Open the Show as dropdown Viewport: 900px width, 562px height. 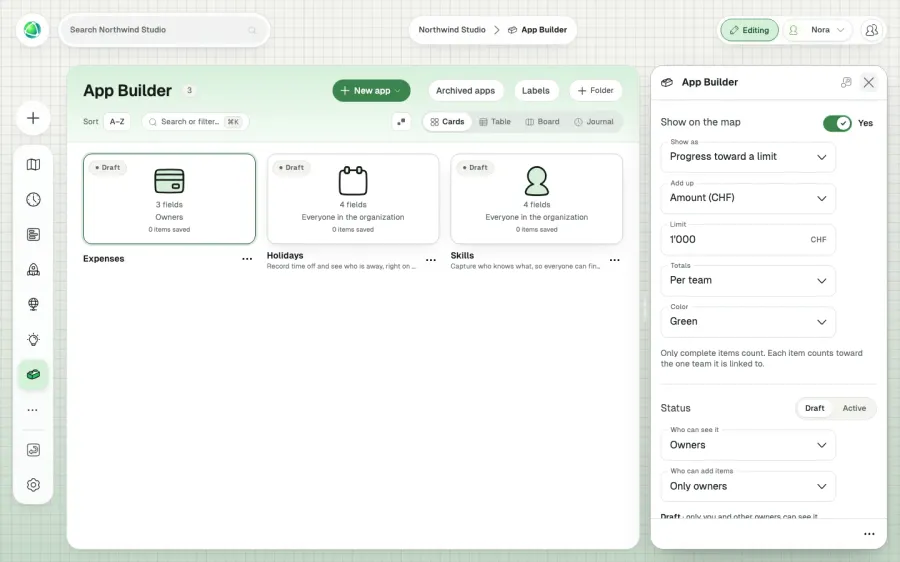(x=748, y=157)
